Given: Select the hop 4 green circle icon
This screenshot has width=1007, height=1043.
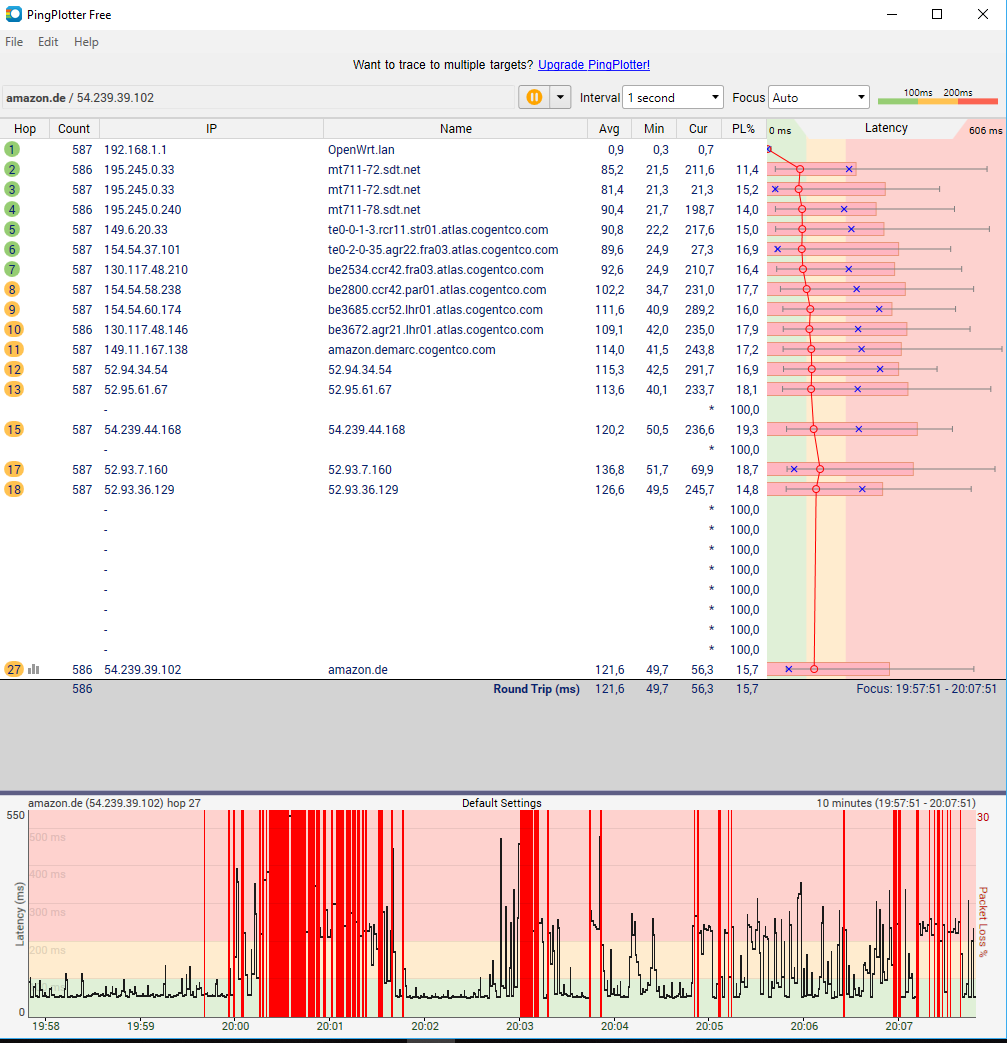Looking at the screenshot, I should click(12, 209).
